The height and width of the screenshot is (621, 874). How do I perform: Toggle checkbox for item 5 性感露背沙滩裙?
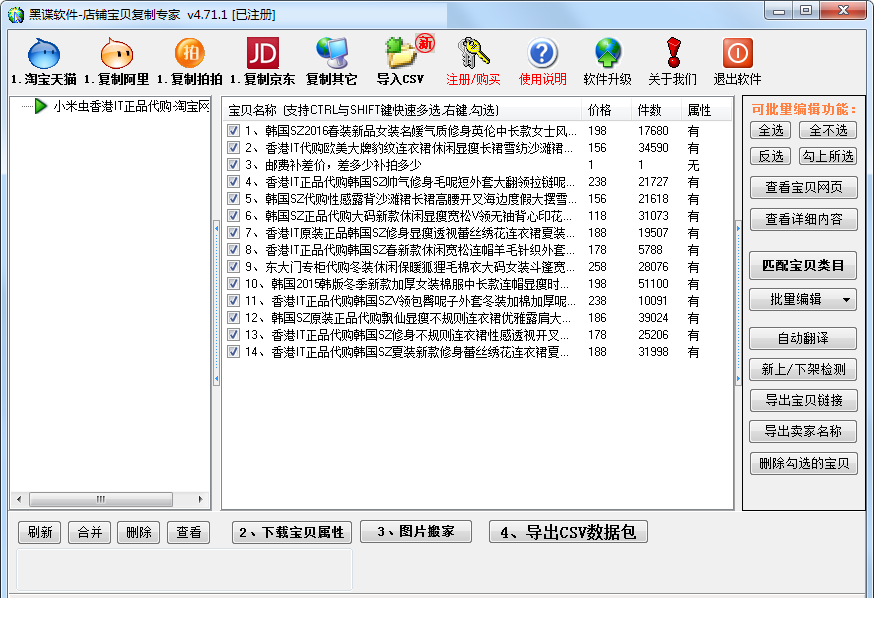click(234, 199)
